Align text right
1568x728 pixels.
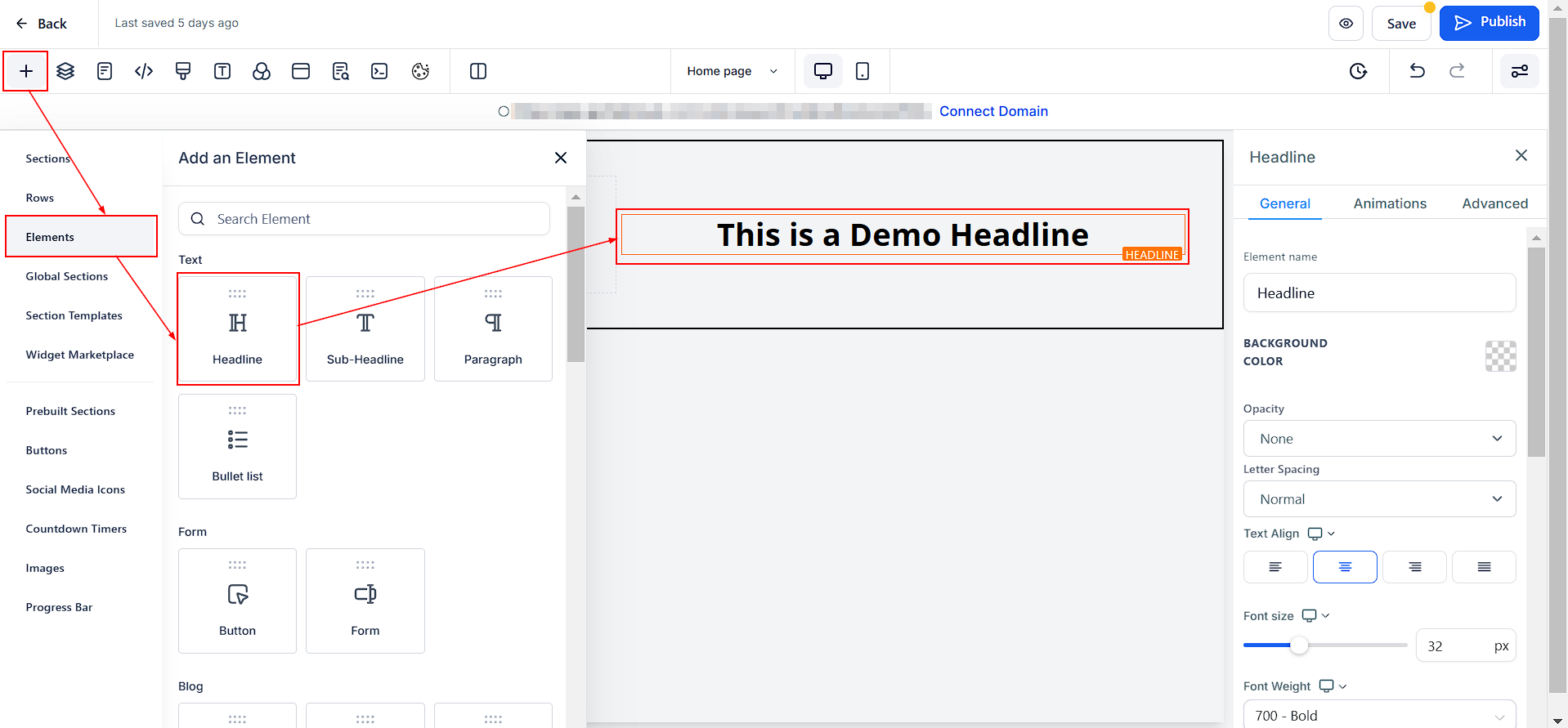pos(1414,567)
